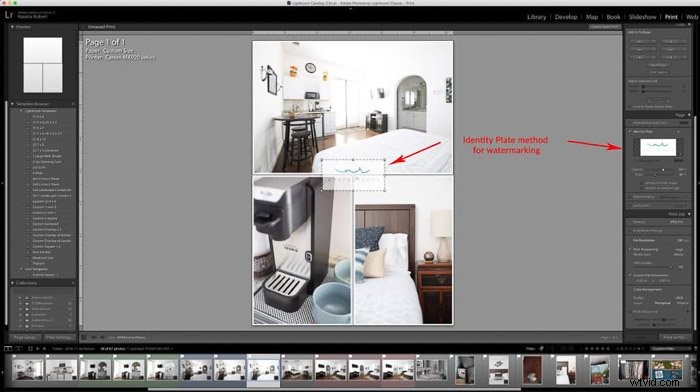Open grid view from filmstrip bar icon

[x=30, y=349]
